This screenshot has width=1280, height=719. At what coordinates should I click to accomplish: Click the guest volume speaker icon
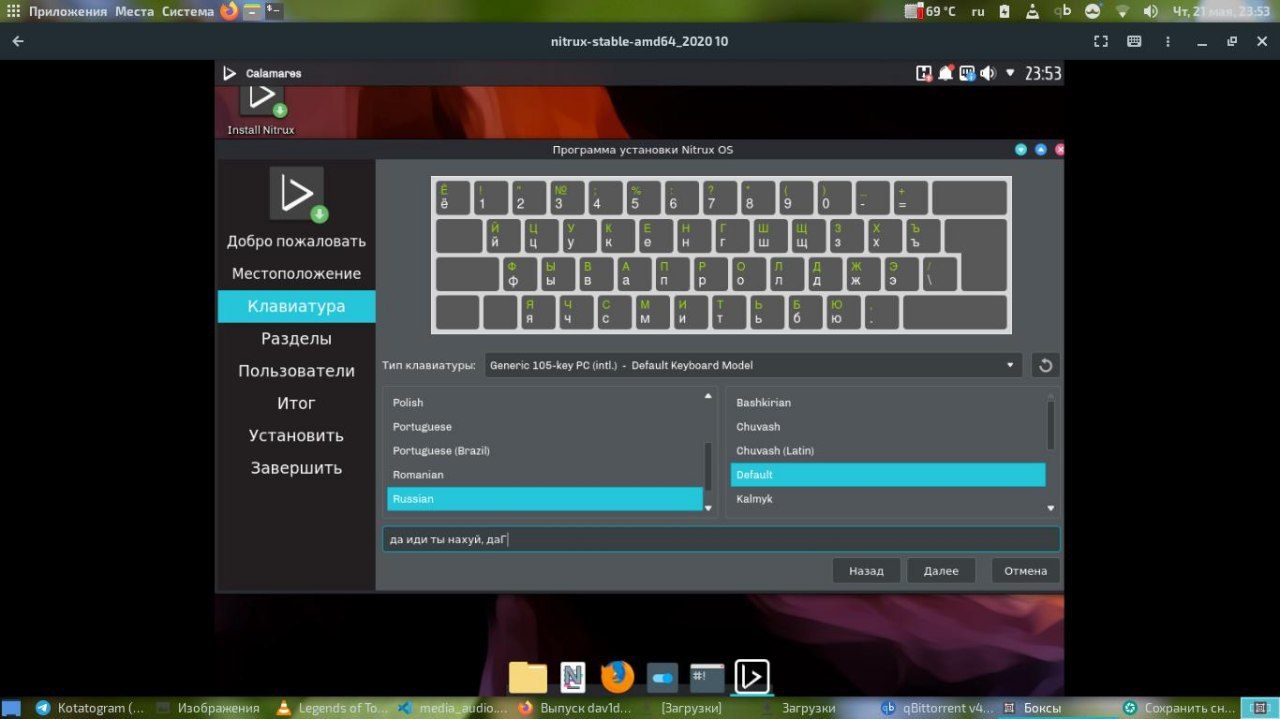click(988, 73)
